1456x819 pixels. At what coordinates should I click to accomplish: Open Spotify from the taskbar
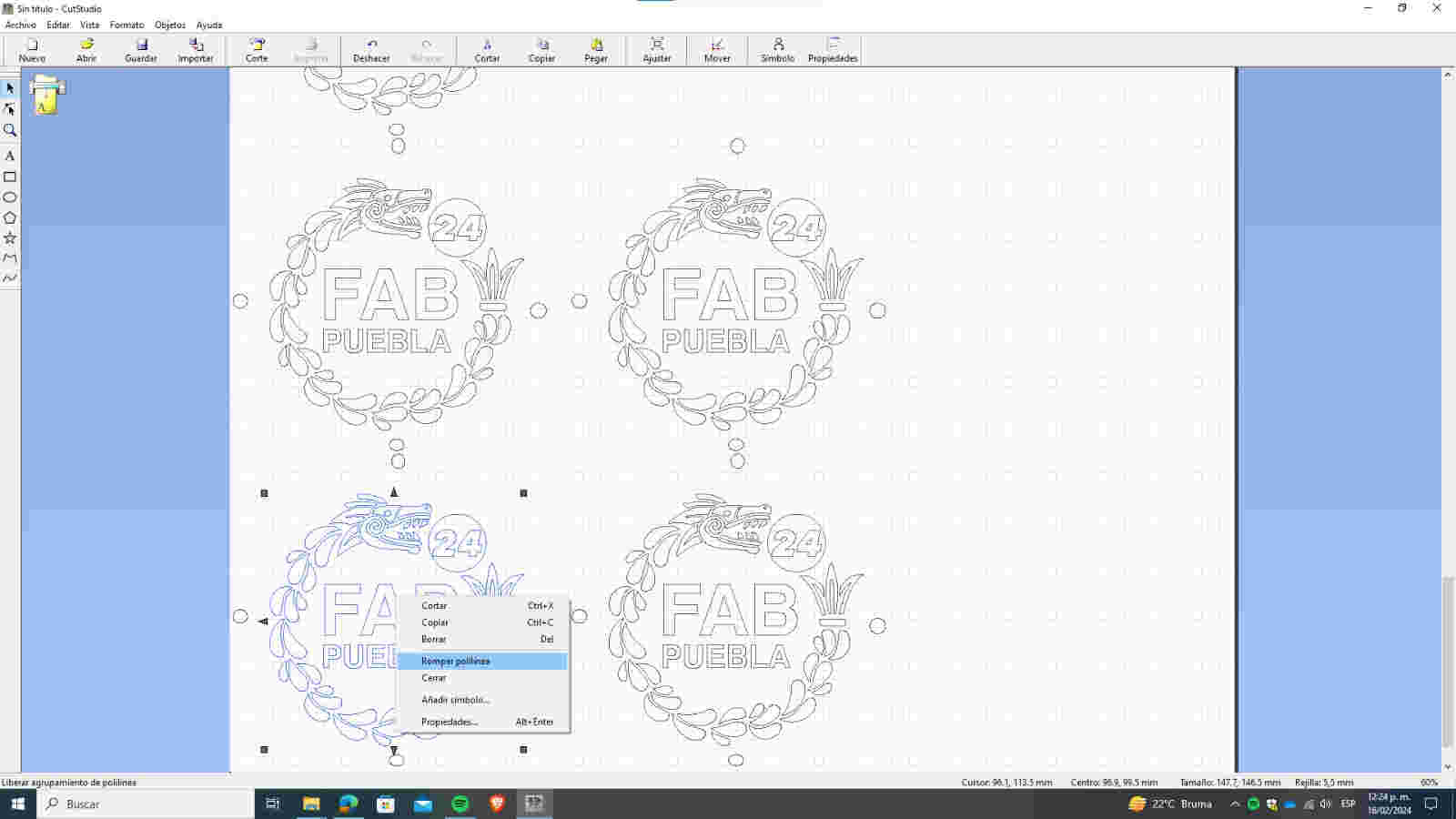click(460, 804)
